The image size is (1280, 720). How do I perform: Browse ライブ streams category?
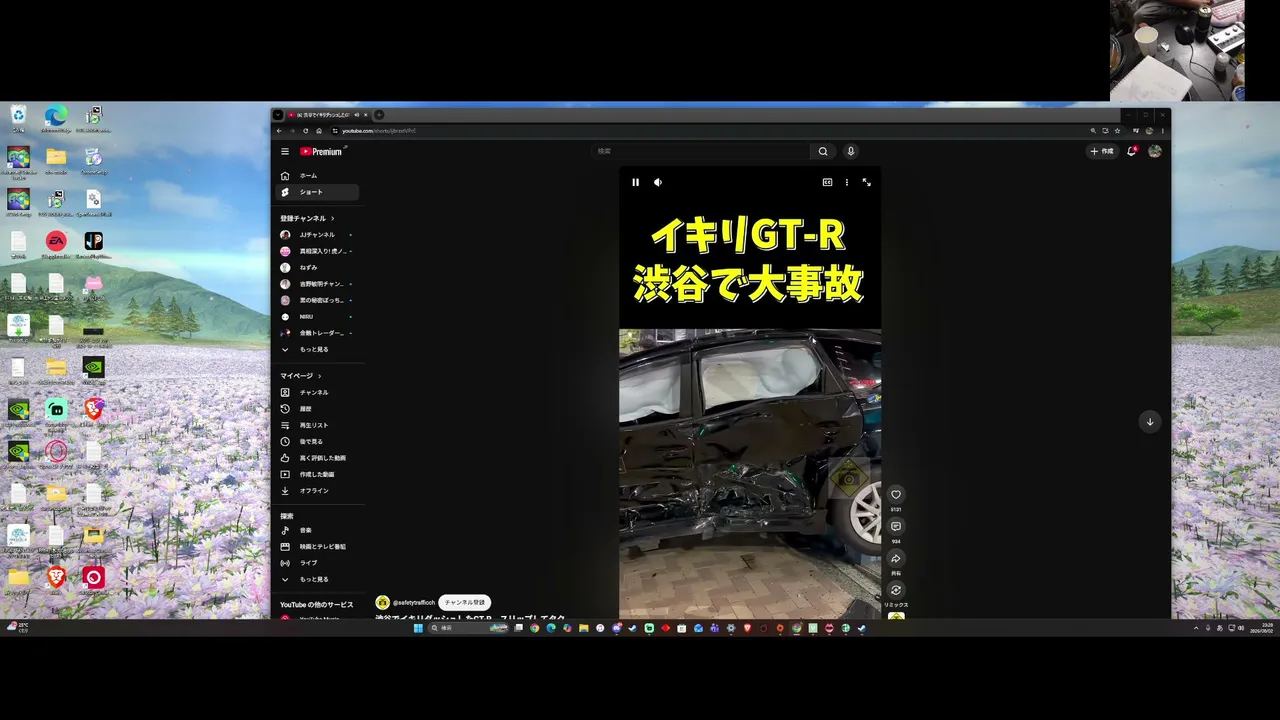point(316,563)
